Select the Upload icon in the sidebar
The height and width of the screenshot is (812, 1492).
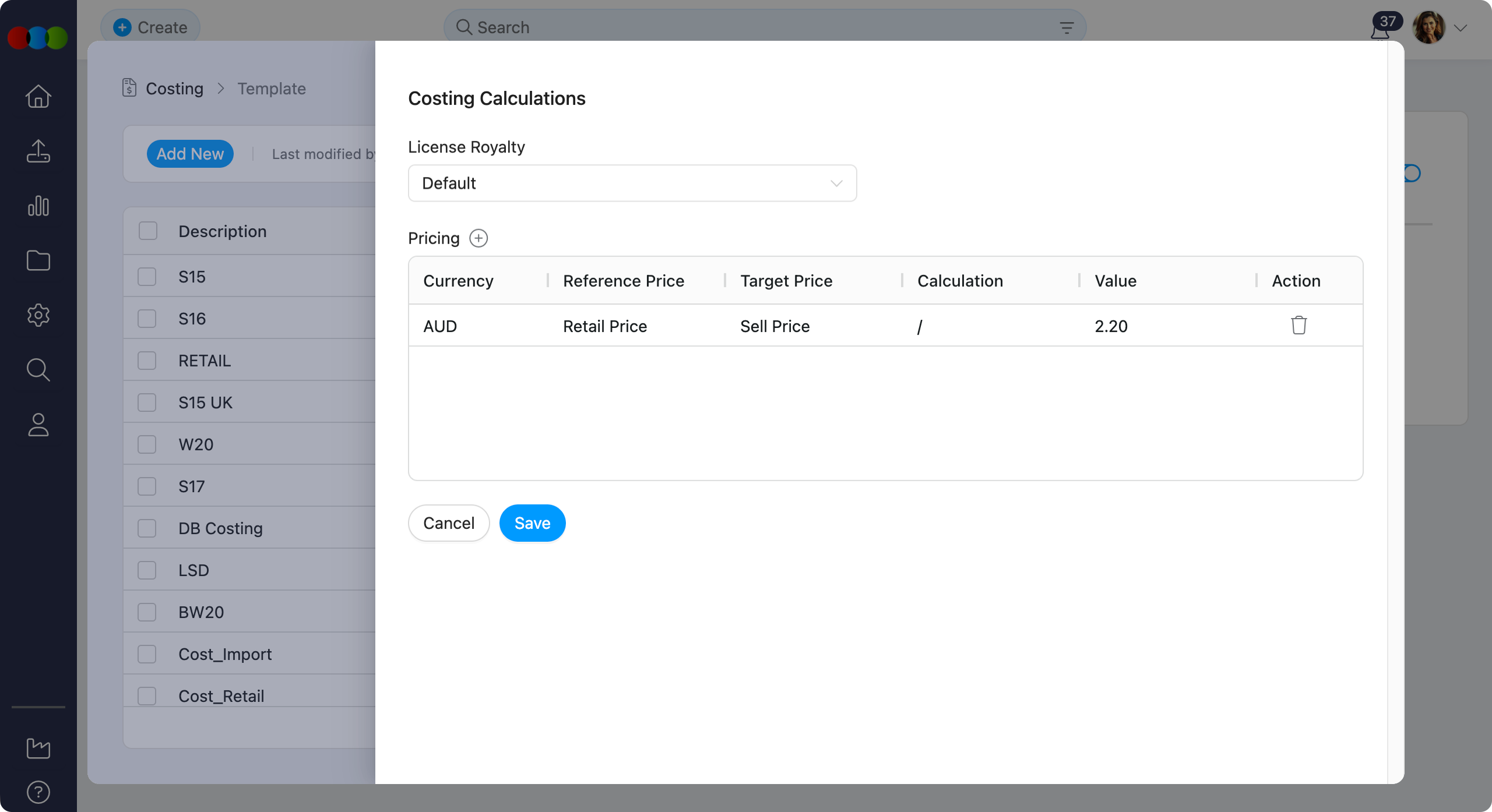coord(38,151)
